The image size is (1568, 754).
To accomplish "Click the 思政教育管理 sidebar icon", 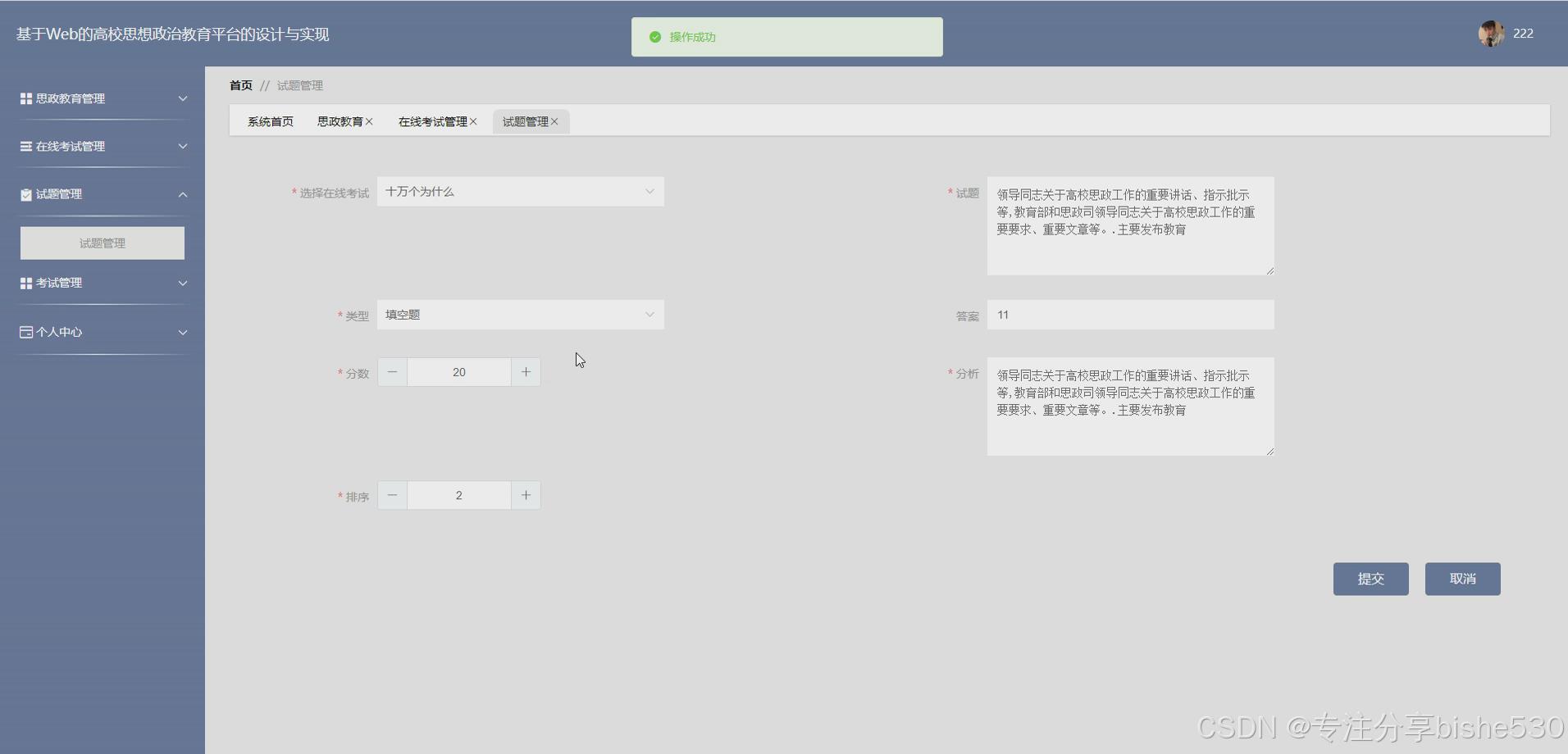I will (x=25, y=98).
